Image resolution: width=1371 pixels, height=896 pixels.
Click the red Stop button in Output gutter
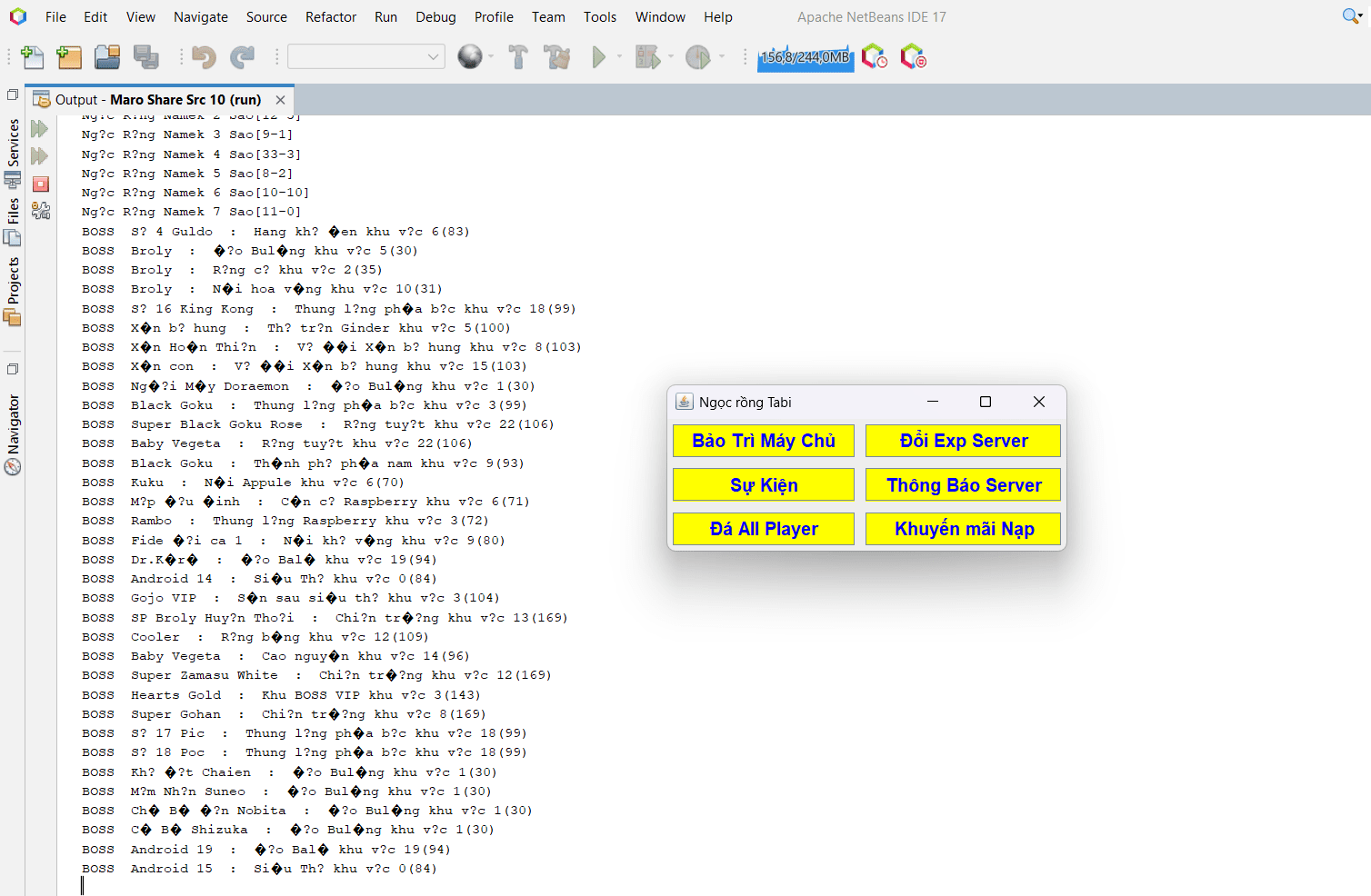click(x=40, y=184)
